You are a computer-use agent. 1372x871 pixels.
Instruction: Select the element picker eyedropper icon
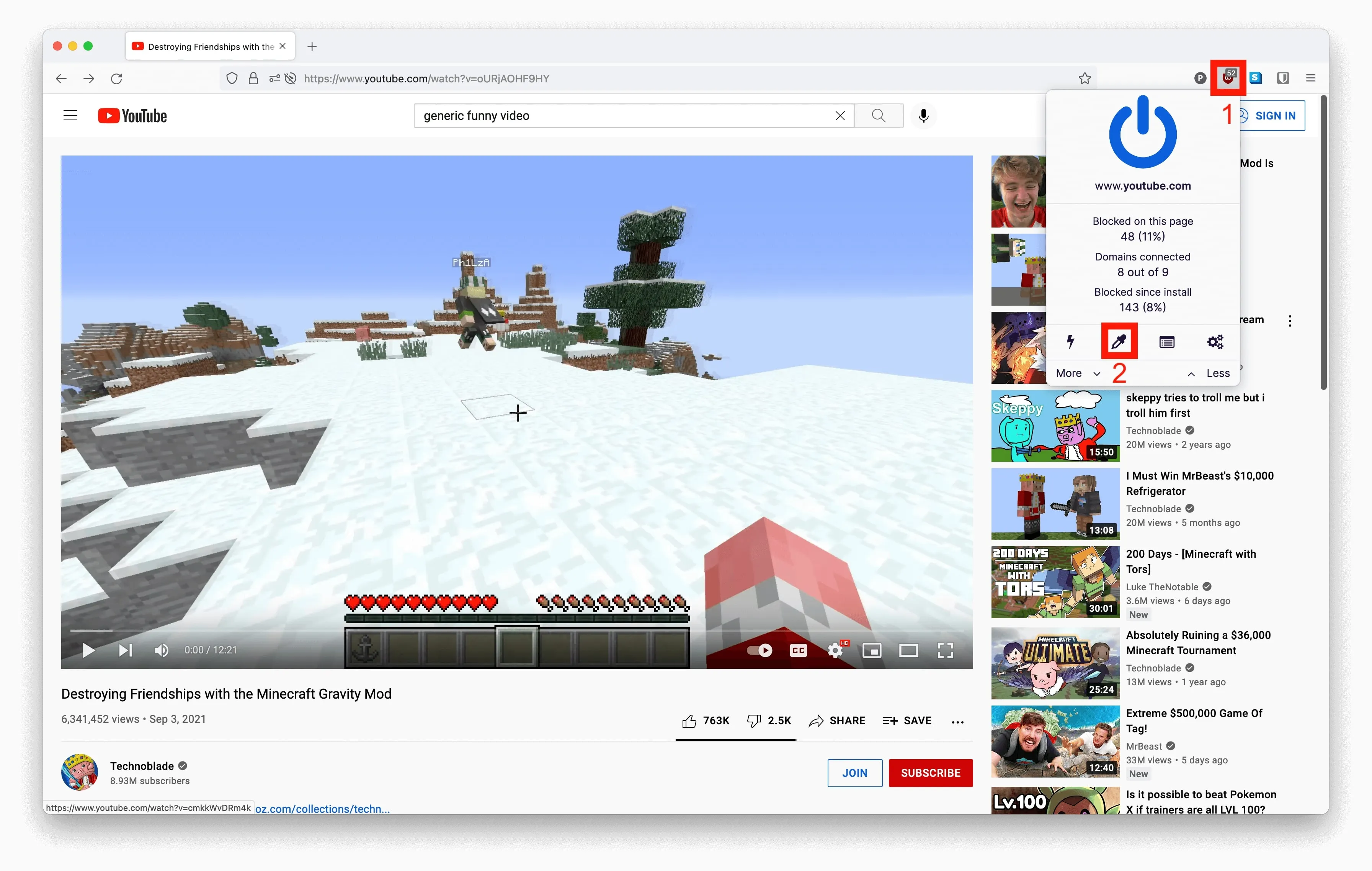1119,341
